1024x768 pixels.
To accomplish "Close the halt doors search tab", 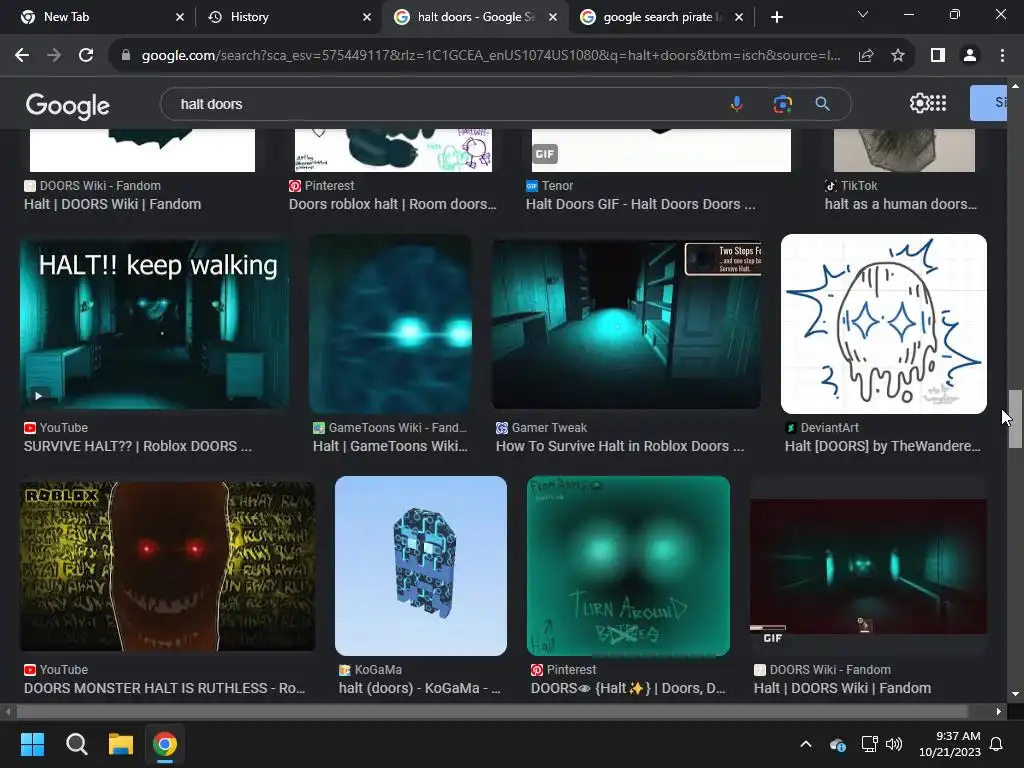I will click(553, 17).
